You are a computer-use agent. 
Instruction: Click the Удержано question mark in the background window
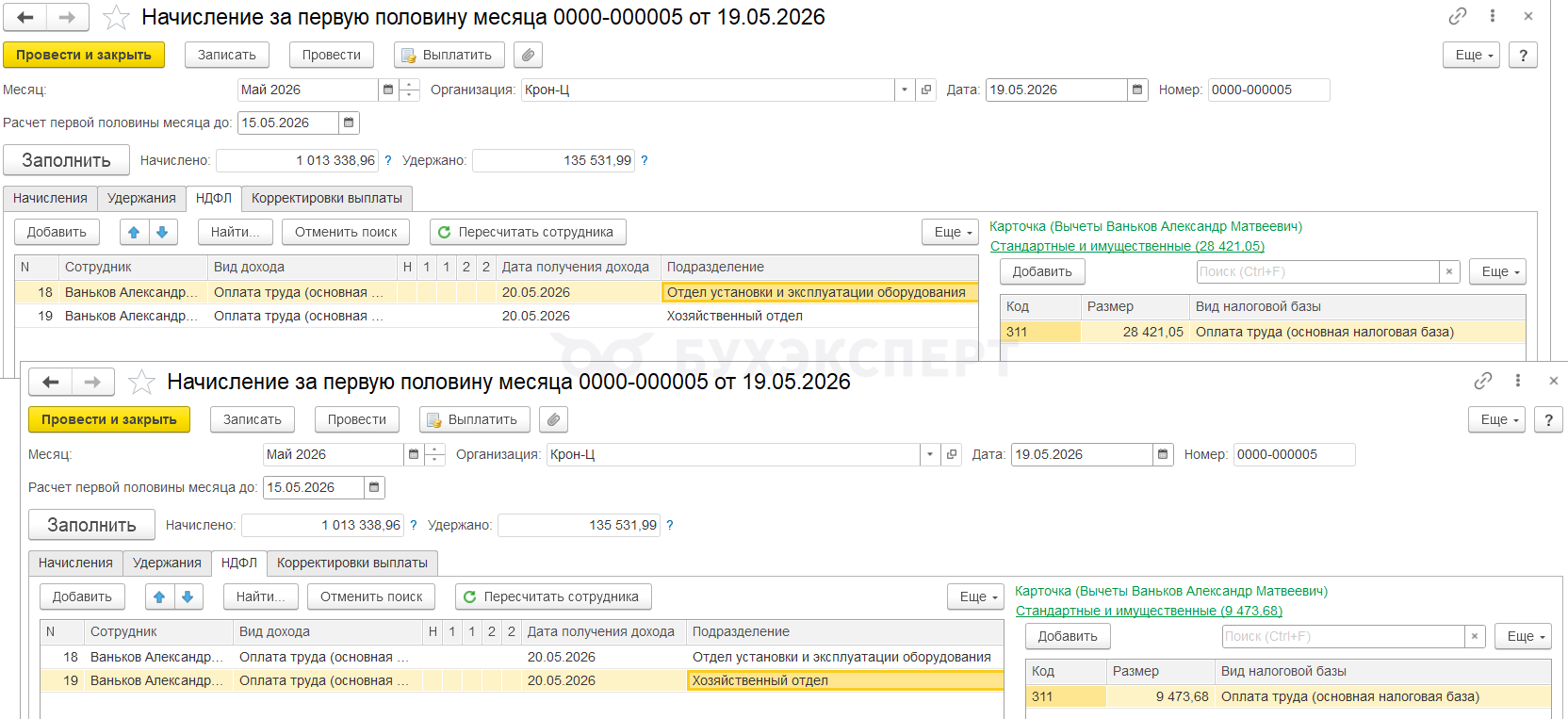tap(645, 160)
